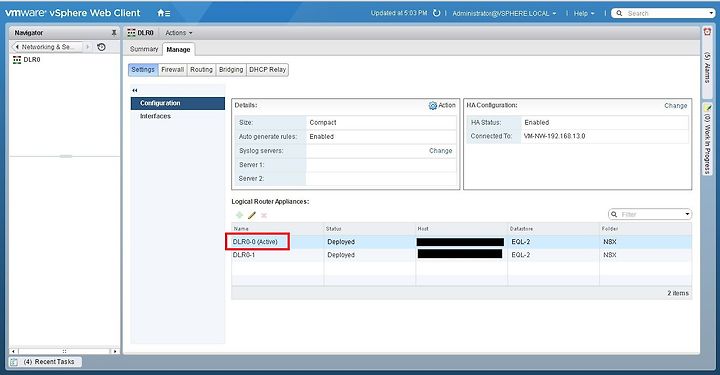Click Deployed status of DLR0-1
Screen dimensions: 720x375
pos(341,255)
